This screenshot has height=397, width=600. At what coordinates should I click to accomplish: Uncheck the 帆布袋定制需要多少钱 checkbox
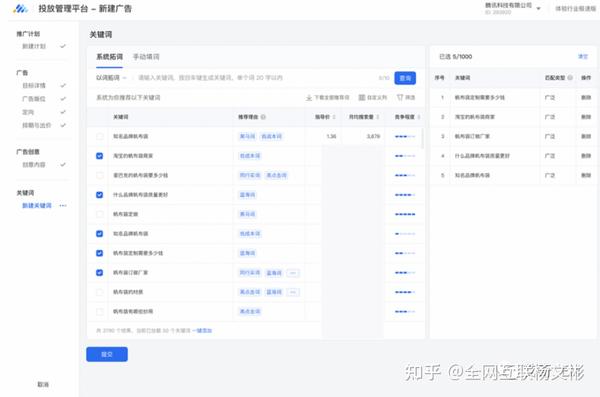coord(99,253)
